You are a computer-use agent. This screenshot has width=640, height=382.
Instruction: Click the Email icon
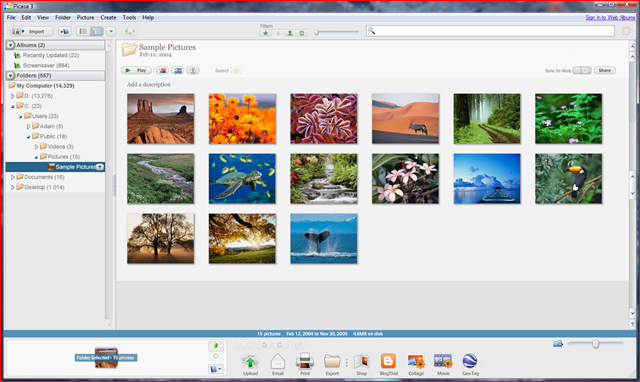(x=278, y=364)
